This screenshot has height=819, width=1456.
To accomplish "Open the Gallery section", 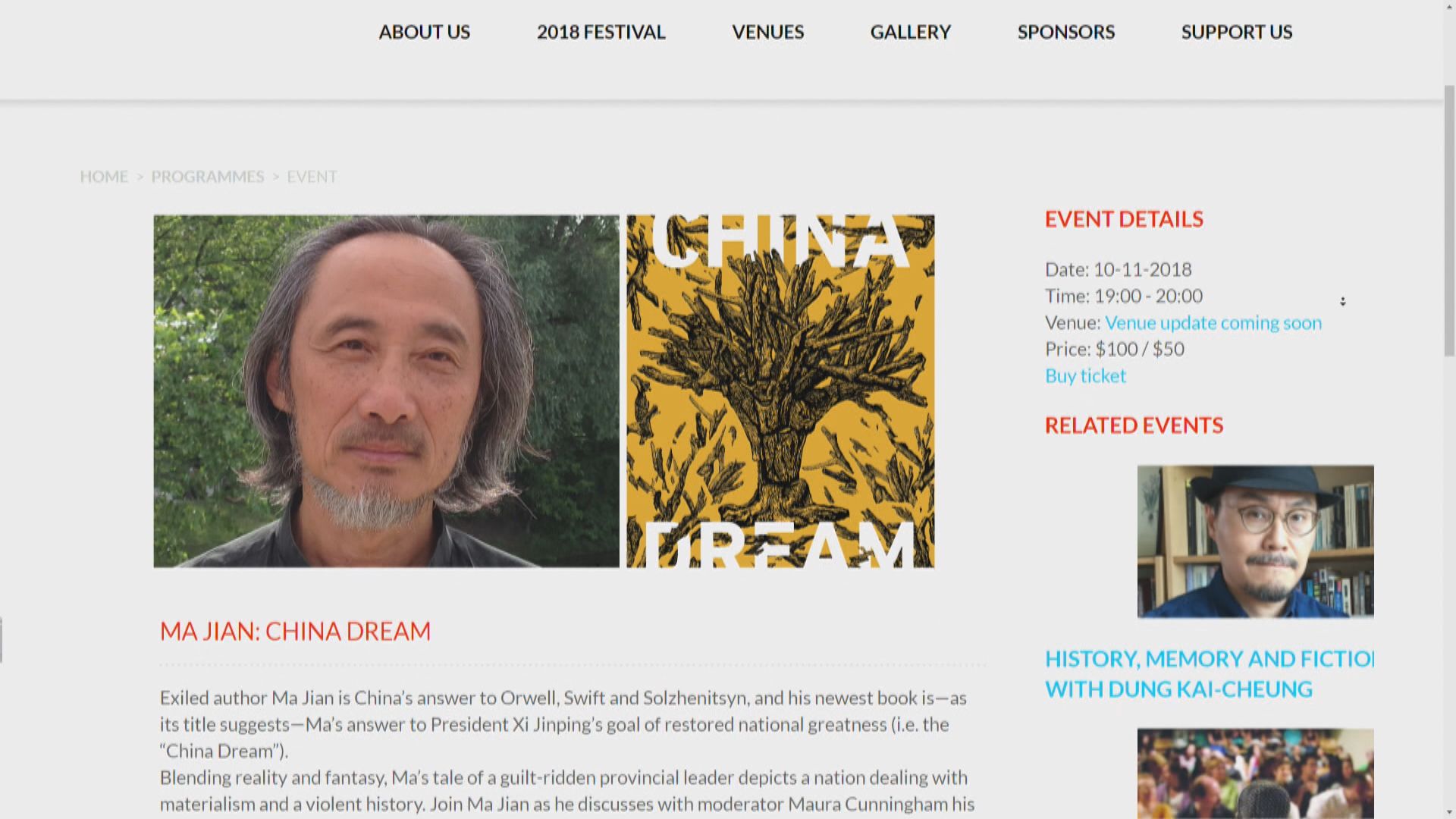I will 910,32.
